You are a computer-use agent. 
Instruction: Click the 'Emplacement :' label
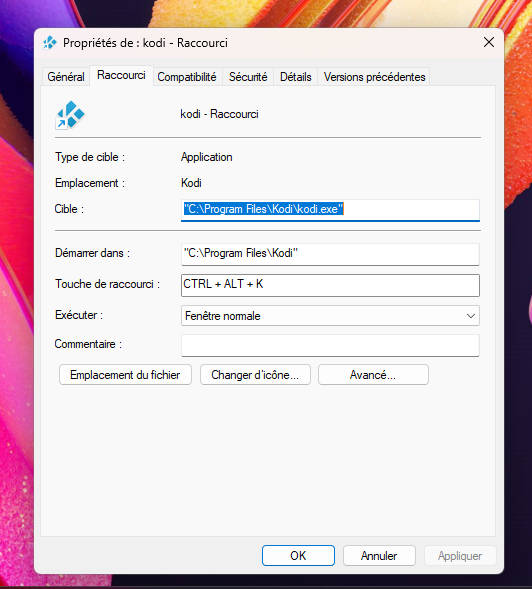[90, 183]
